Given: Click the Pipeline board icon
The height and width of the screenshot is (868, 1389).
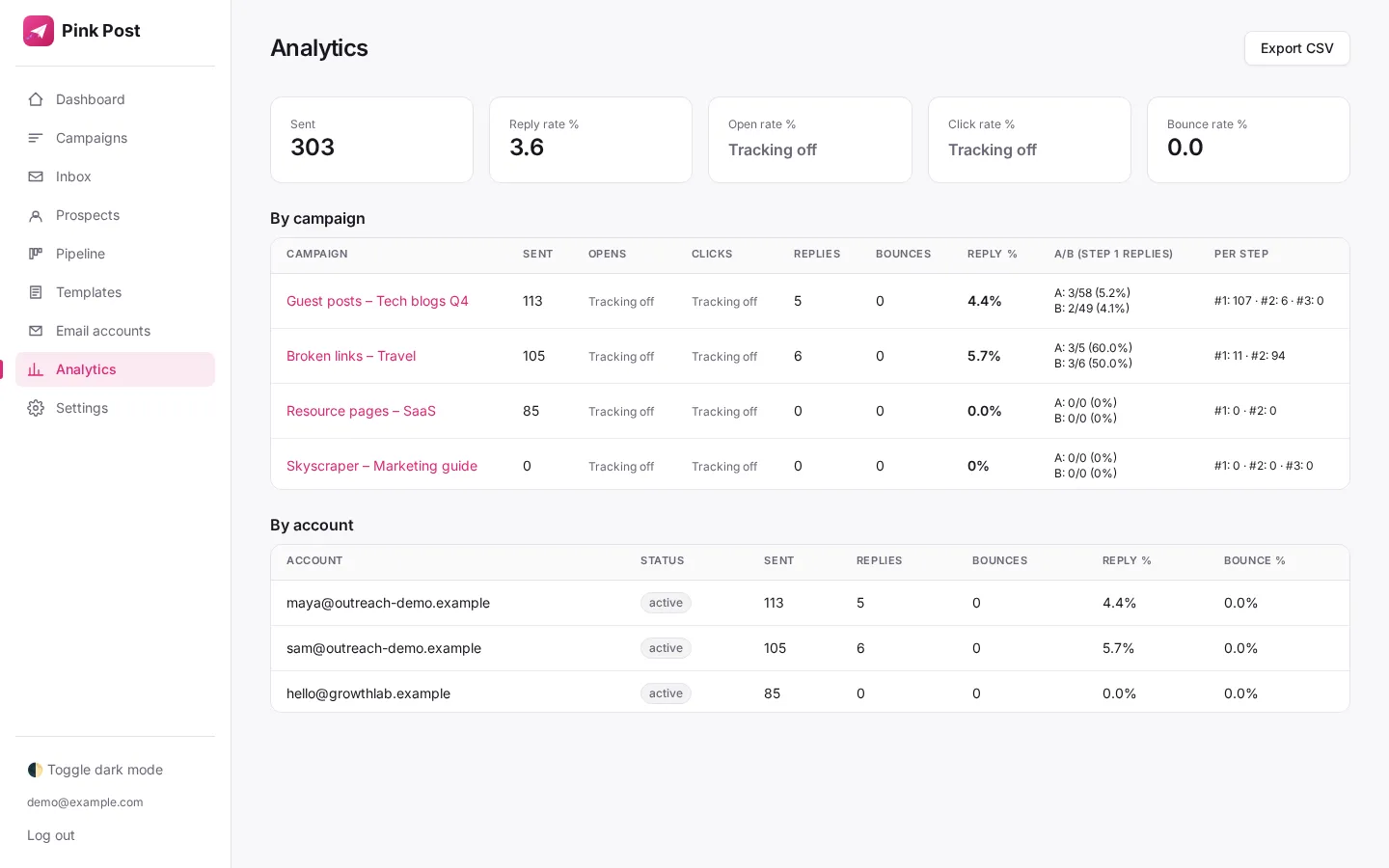Looking at the screenshot, I should (36, 254).
